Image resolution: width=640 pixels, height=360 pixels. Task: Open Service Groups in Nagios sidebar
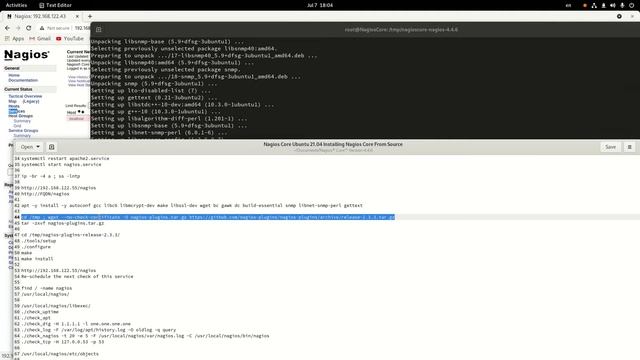[23, 131]
